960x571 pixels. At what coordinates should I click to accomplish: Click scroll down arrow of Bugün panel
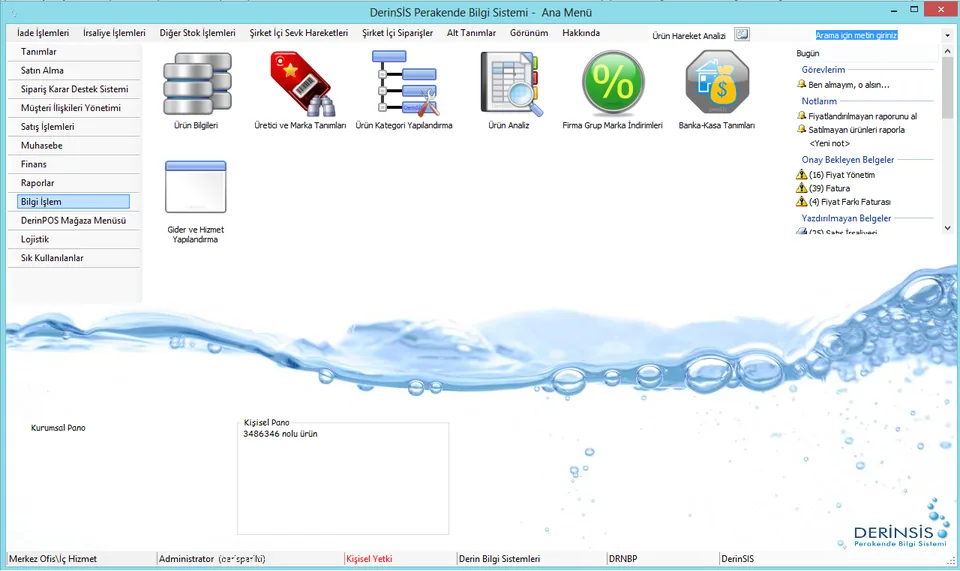(947, 228)
